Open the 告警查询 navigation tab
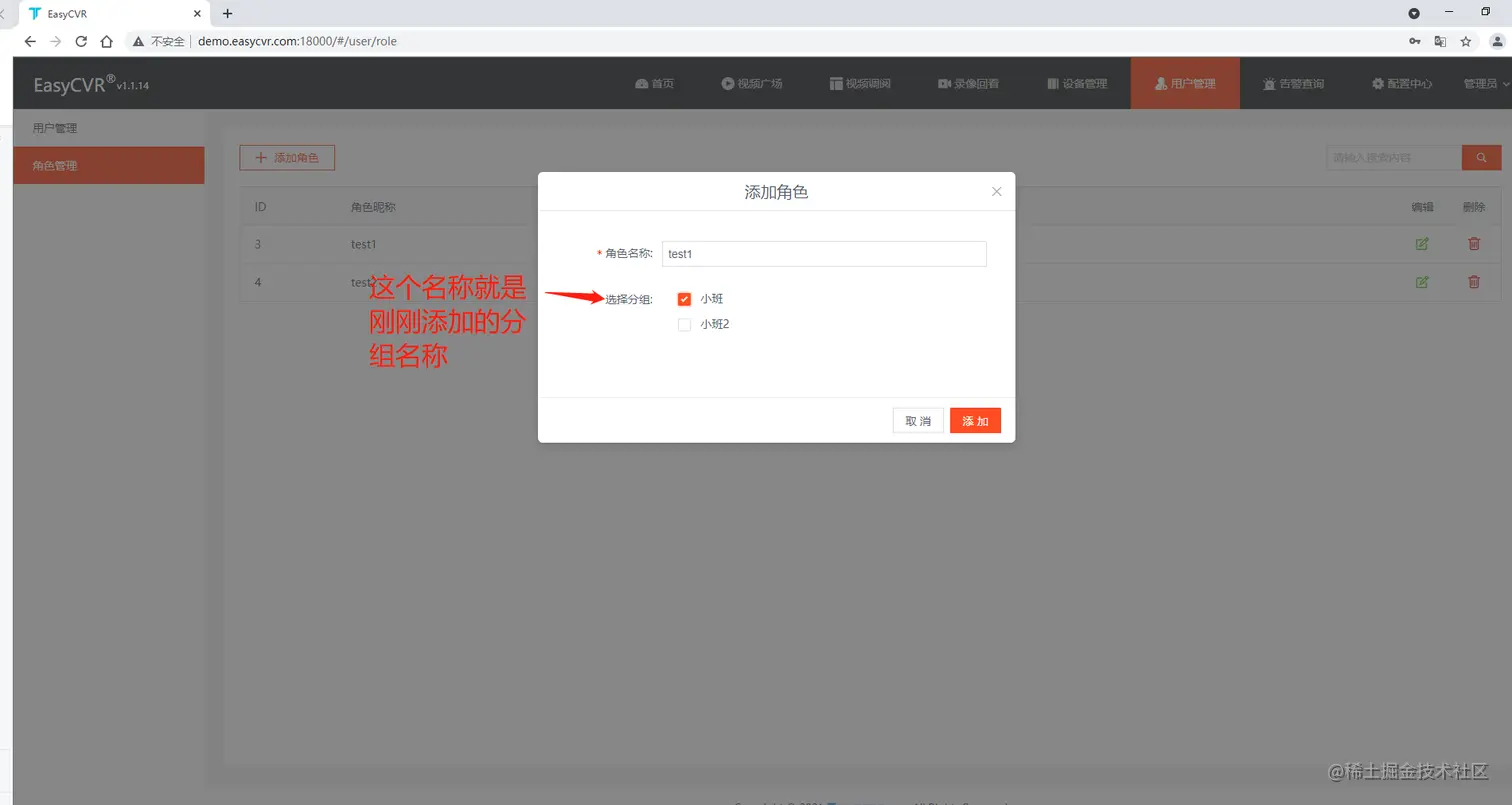The width and height of the screenshot is (1512, 805). tap(1293, 84)
